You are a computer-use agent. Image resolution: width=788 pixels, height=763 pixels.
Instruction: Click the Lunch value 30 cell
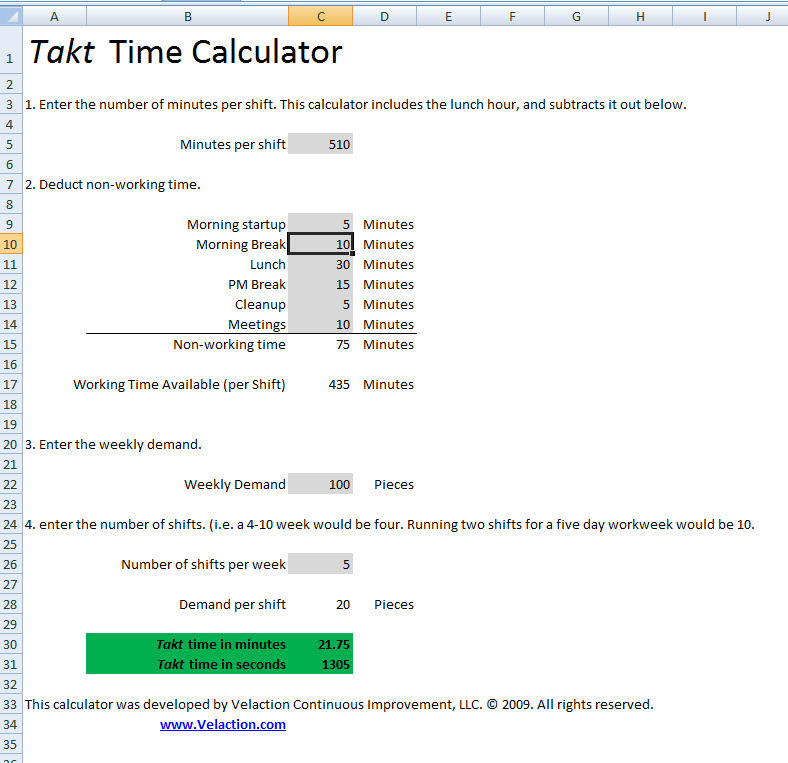point(321,264)
